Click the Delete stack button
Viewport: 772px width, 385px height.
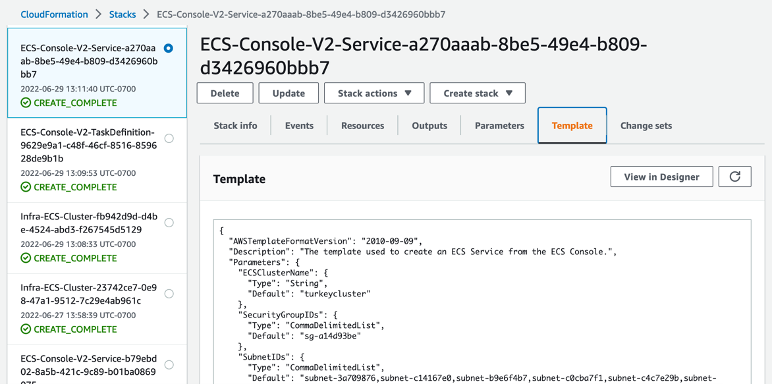coord(225,93)
